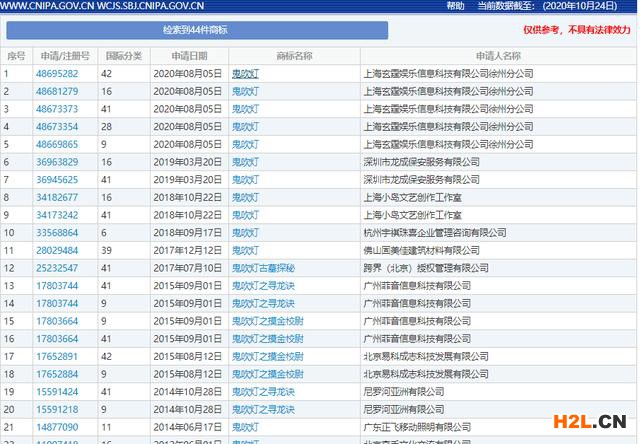The image size is (640, 444).
Task: Open registration number 48669865
Action: point(57,144)
